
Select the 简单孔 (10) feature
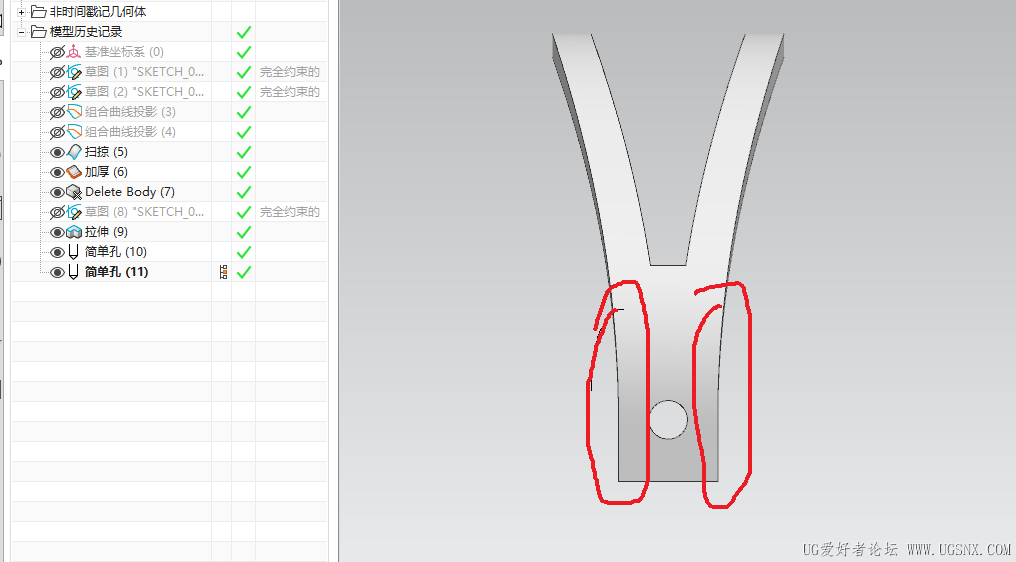115,252
